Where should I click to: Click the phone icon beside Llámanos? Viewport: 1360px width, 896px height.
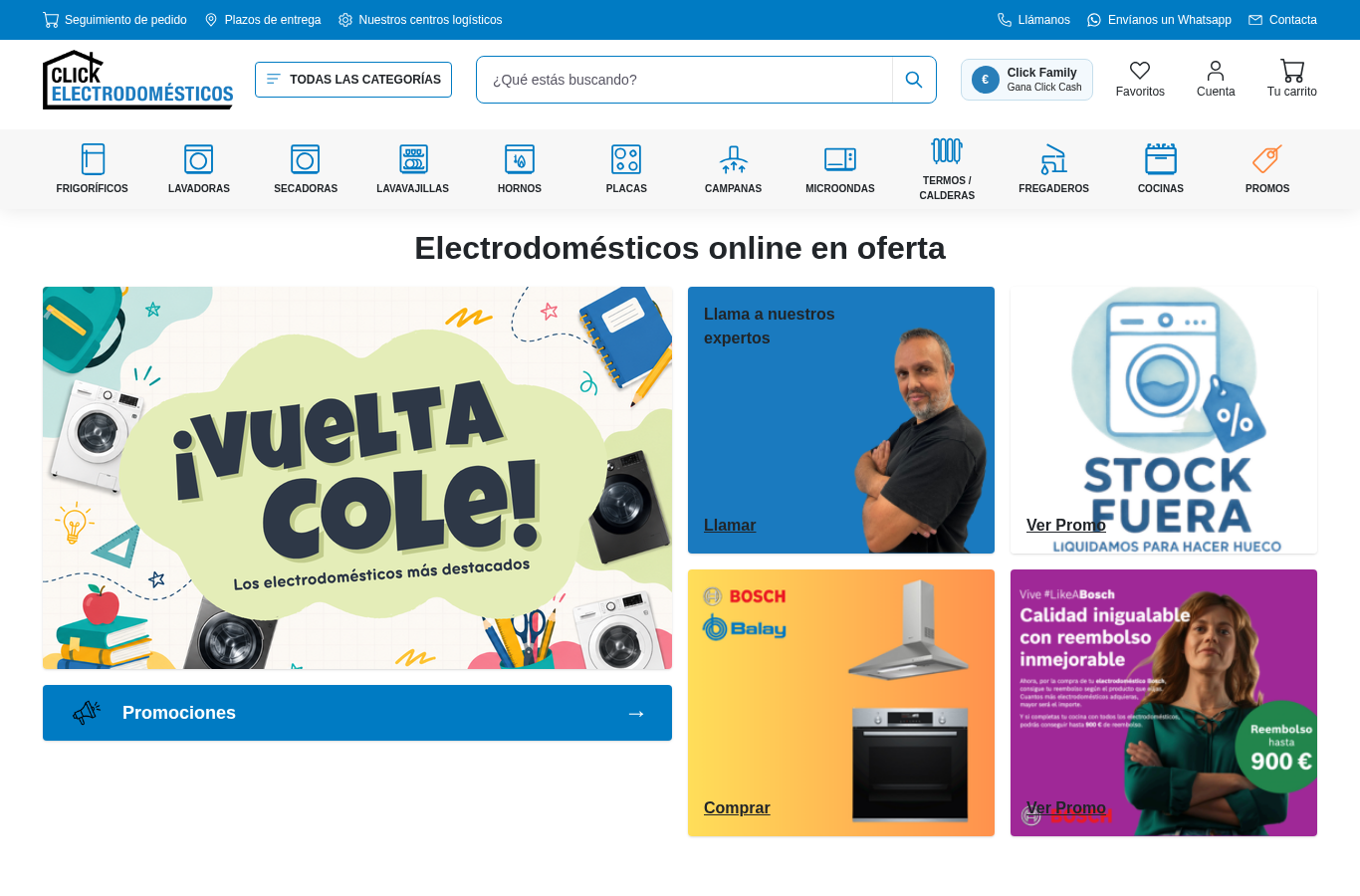pyautogui.click(x=1005, y=20)
